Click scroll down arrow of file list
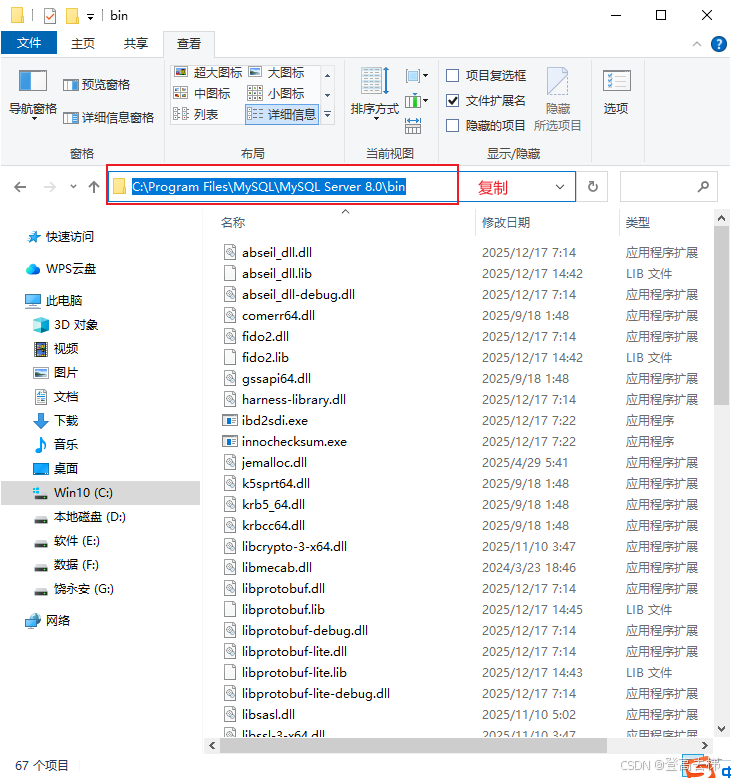This screenshot has height=778, width=731. coord(721,728)
